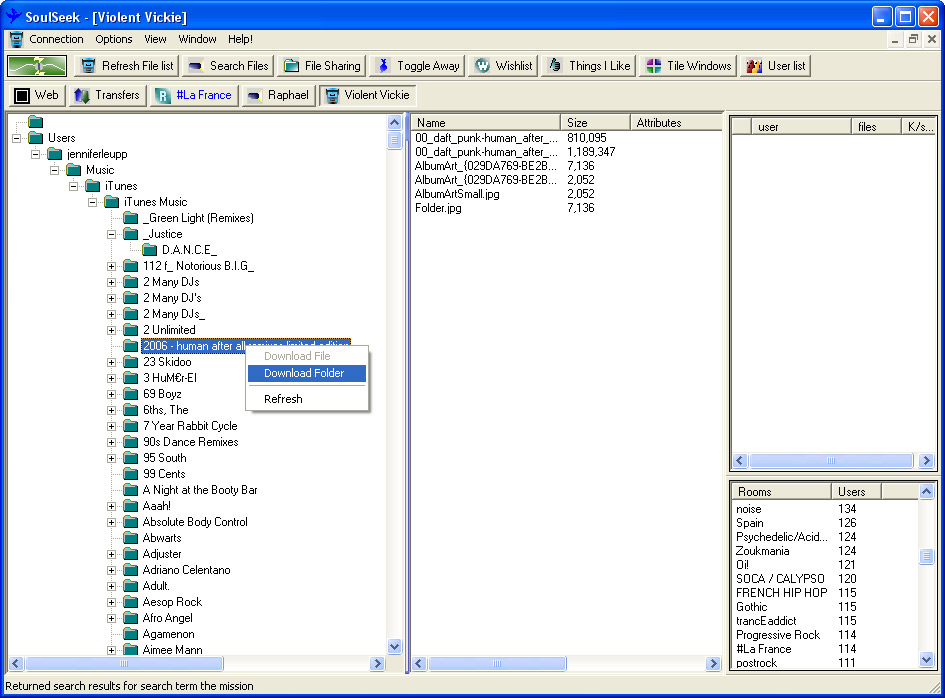945x698 pixels.
Task: Select the file sized 1,189,347
Action: (591, 152)
